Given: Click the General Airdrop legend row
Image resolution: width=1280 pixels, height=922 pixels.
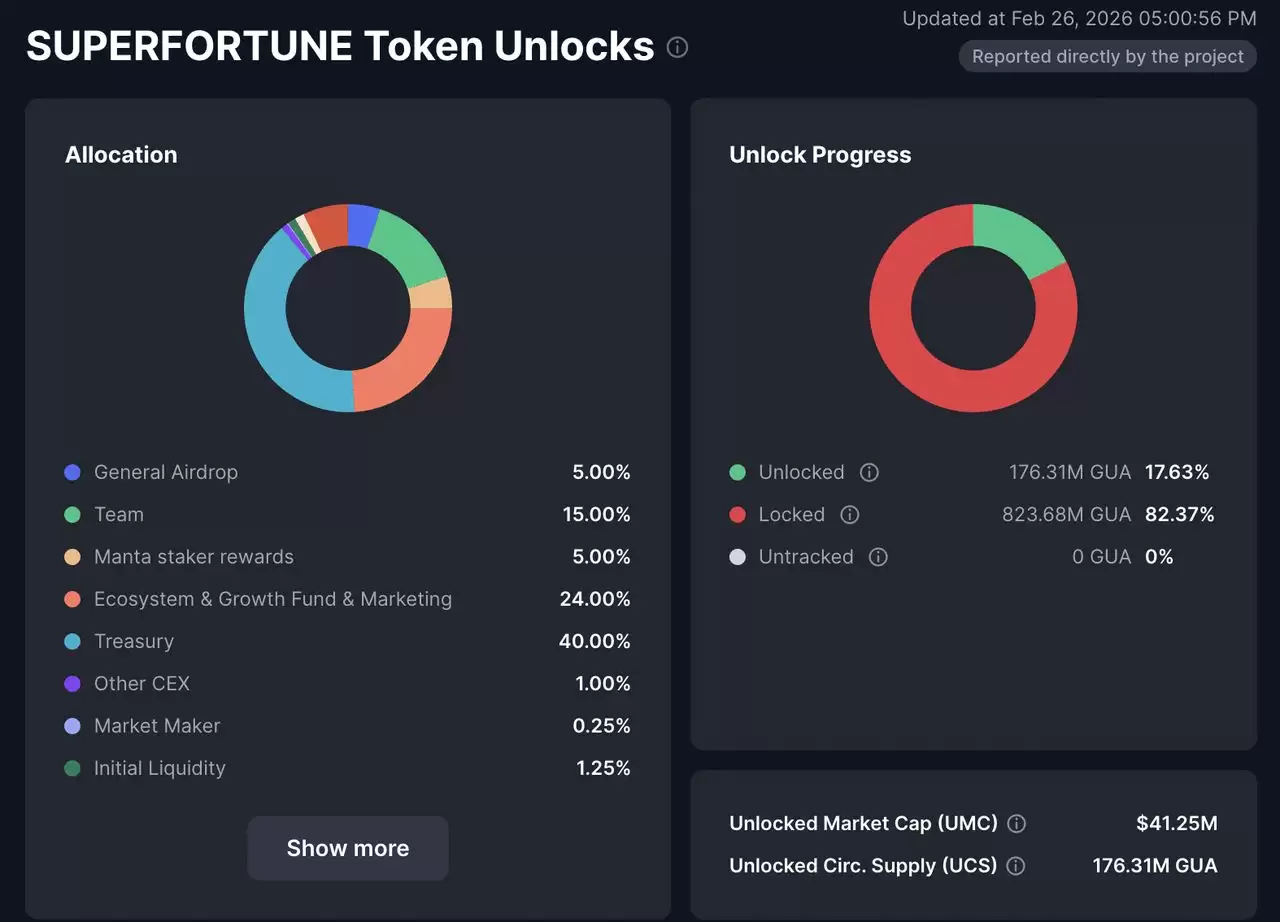Looking at the screenshot, I should click(165, 472).
